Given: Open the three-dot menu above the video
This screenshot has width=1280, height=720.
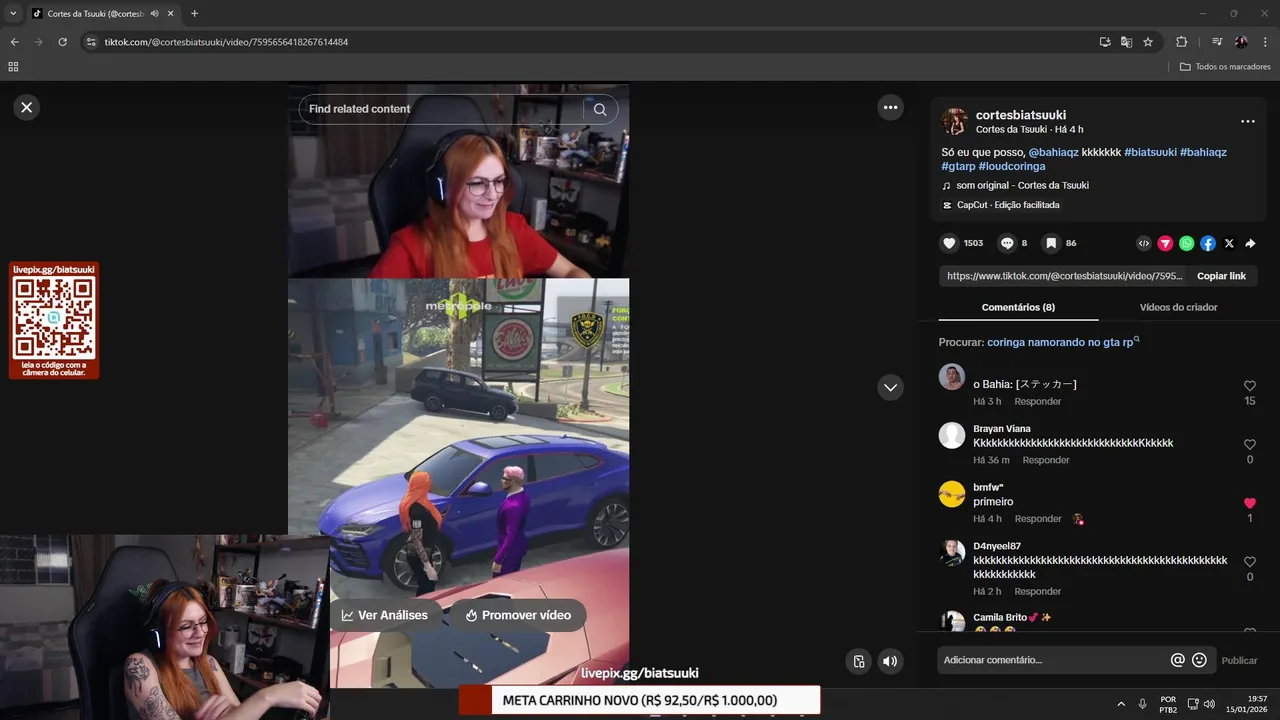Looking at the screenshot, I should (x=890, y=107).
